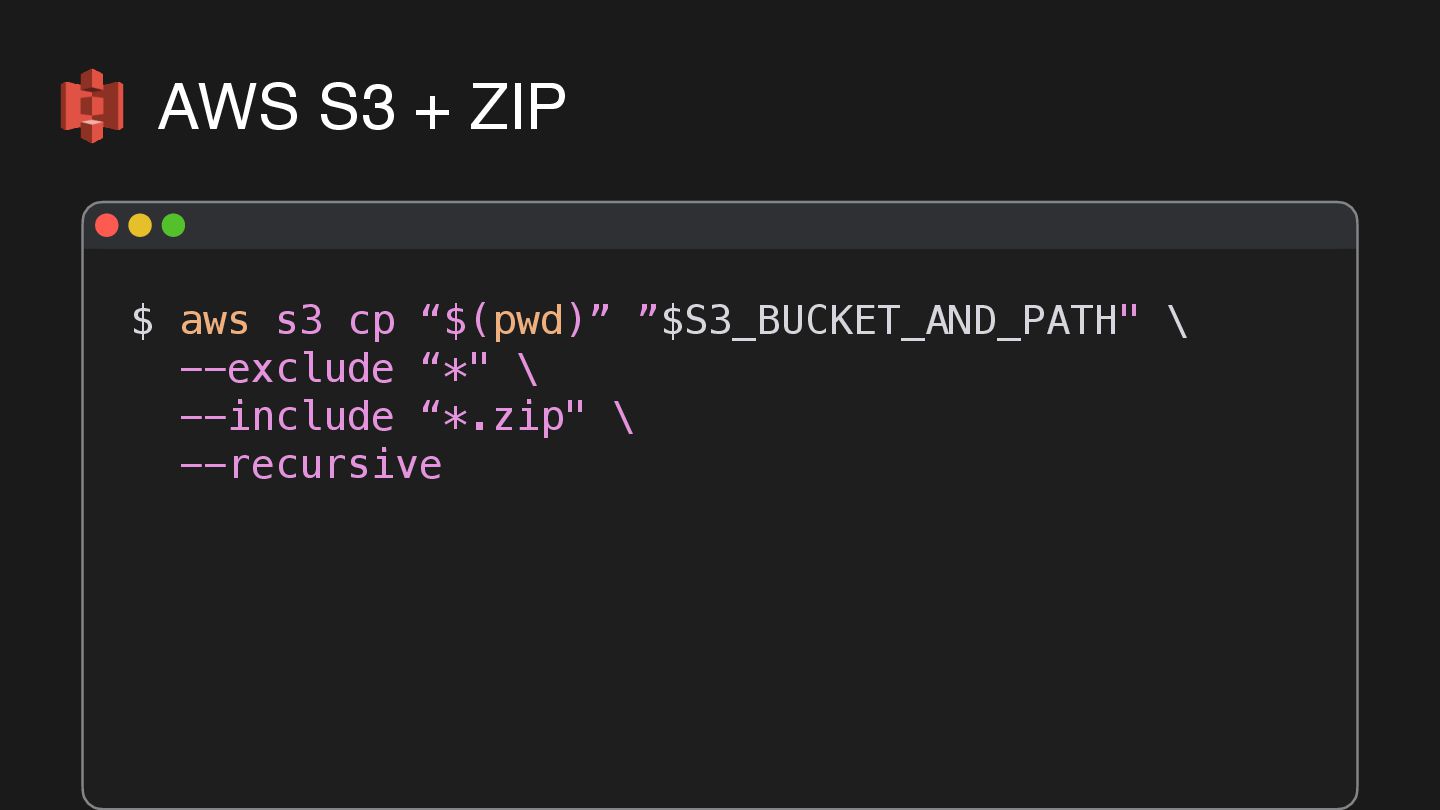Click the backslash after "*.zip"
Viewport: 1440px width, 810px height.
tap(624, 417)
